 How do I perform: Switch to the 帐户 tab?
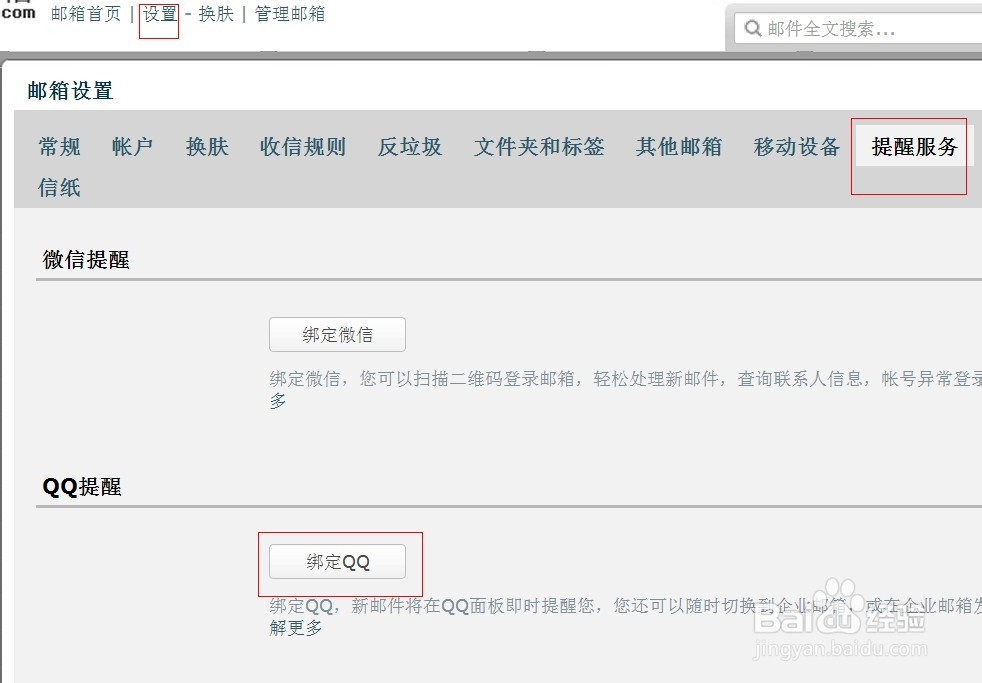(131, 146)
